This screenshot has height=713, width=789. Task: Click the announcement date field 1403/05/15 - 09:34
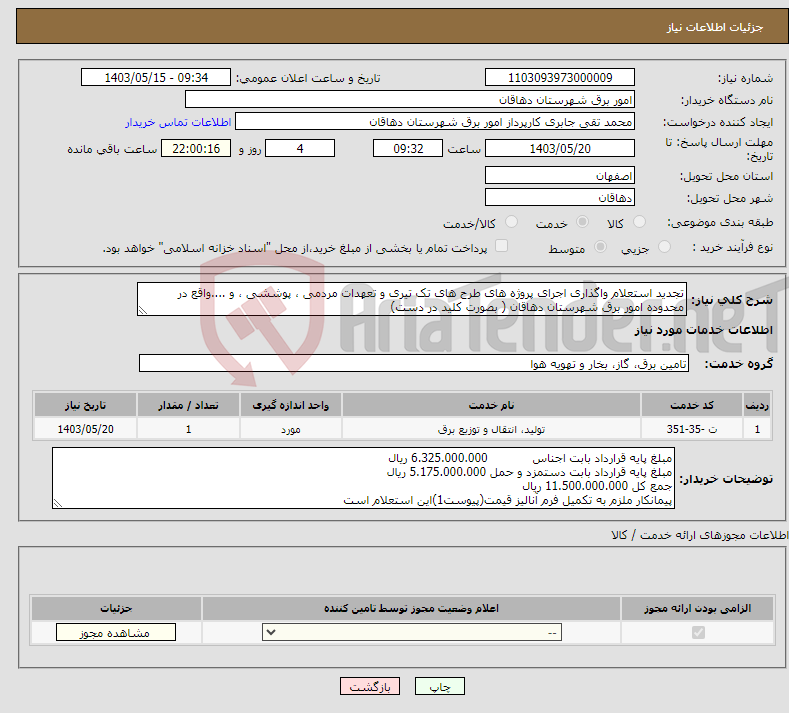pyautogui.click(x=156, y=77)
